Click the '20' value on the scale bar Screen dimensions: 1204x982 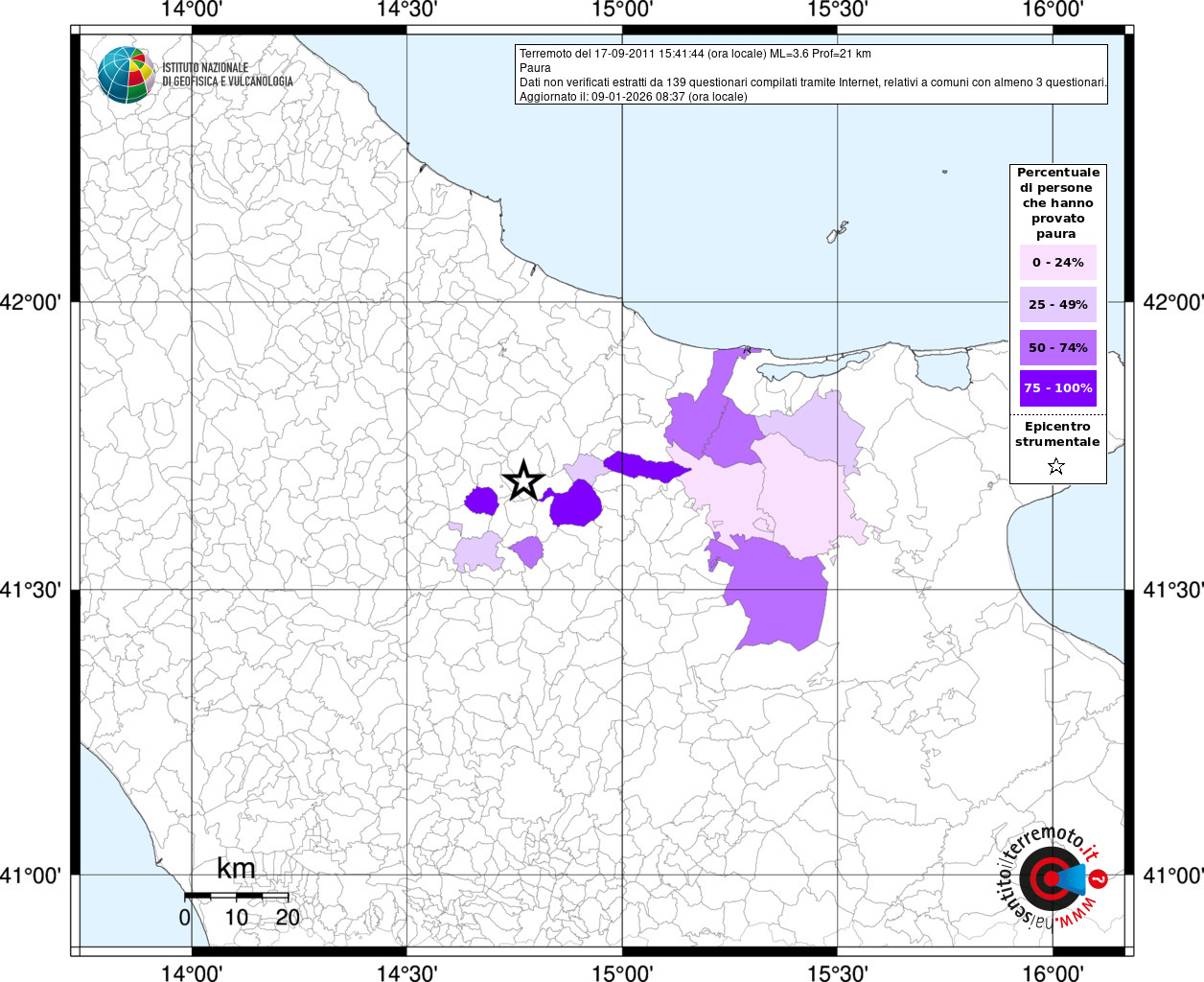click(x=288, y=917)
